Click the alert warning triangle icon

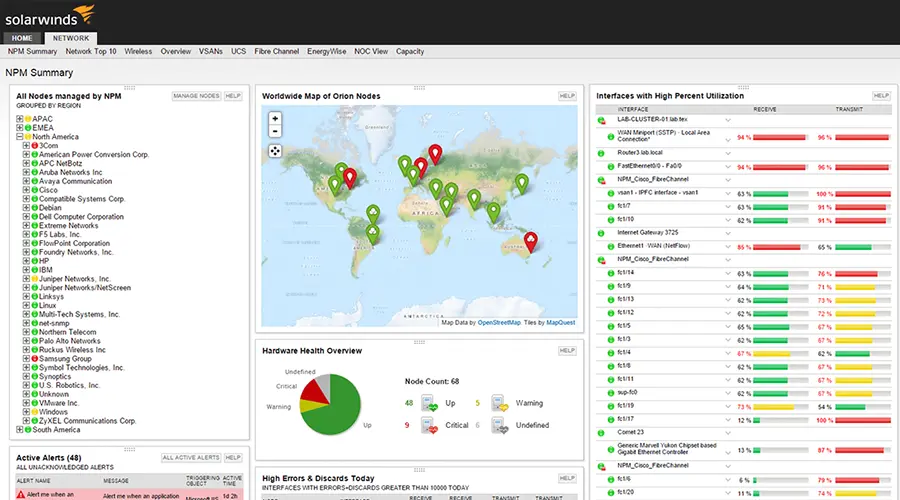click(21, 494)
